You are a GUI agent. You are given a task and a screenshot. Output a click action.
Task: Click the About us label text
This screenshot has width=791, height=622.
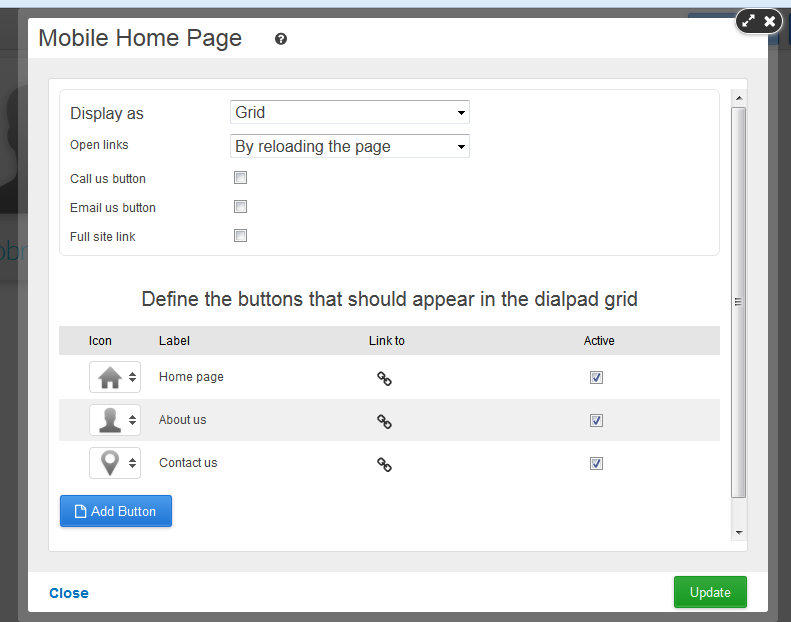[x=183, y=420]
